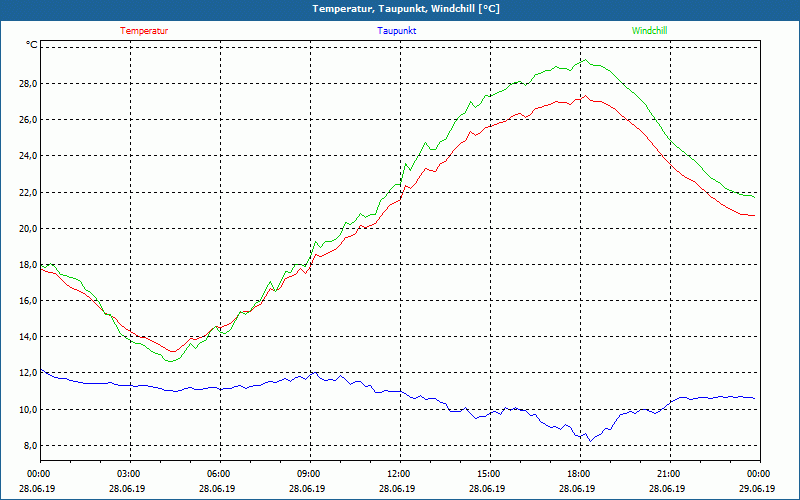This screenshot has width=800, height=500.
Task: Click the 28,0 y-axis value
Action: click(x=28, y=84)
